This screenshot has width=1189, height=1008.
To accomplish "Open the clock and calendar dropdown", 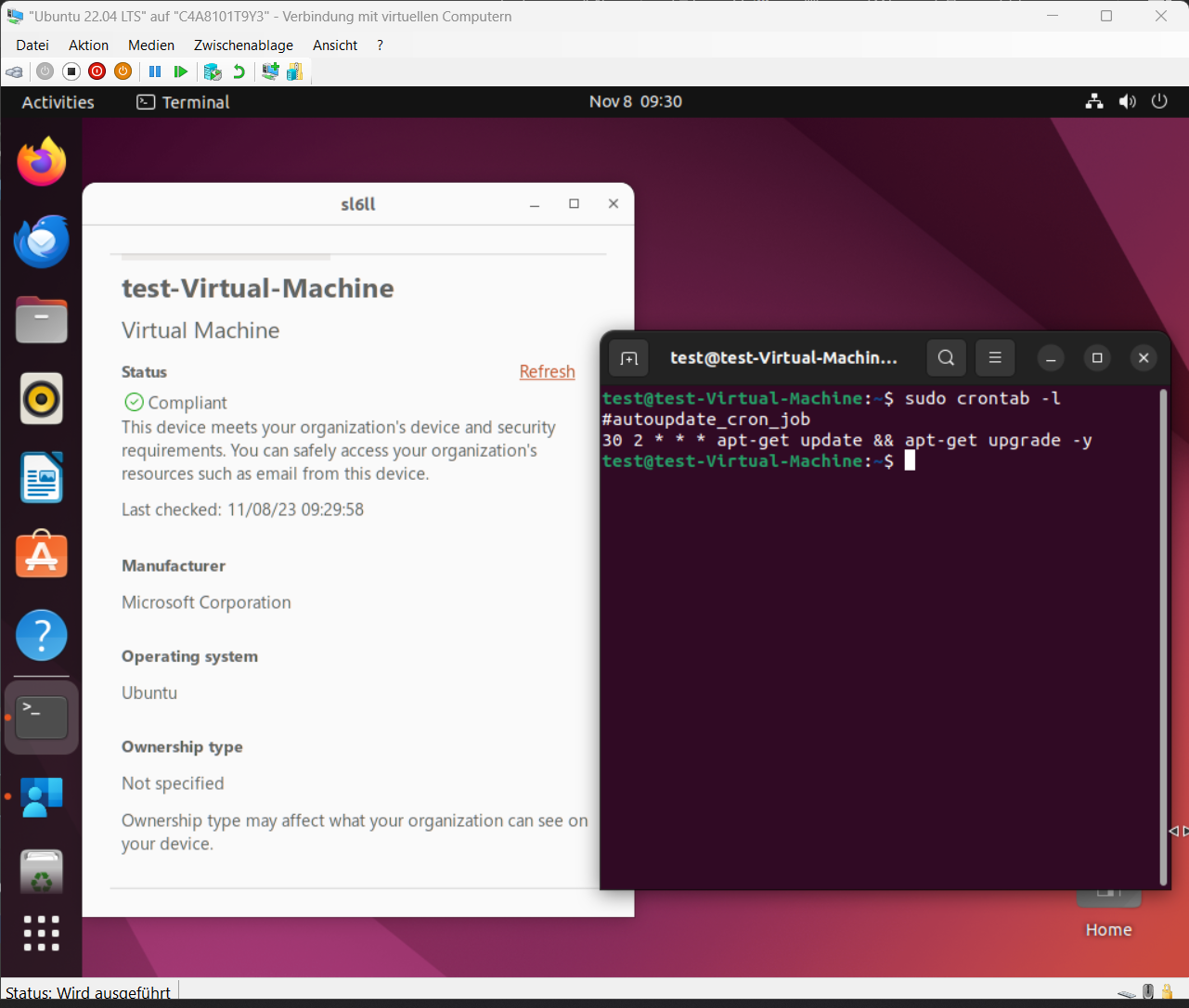I will [x=635, y=102].
